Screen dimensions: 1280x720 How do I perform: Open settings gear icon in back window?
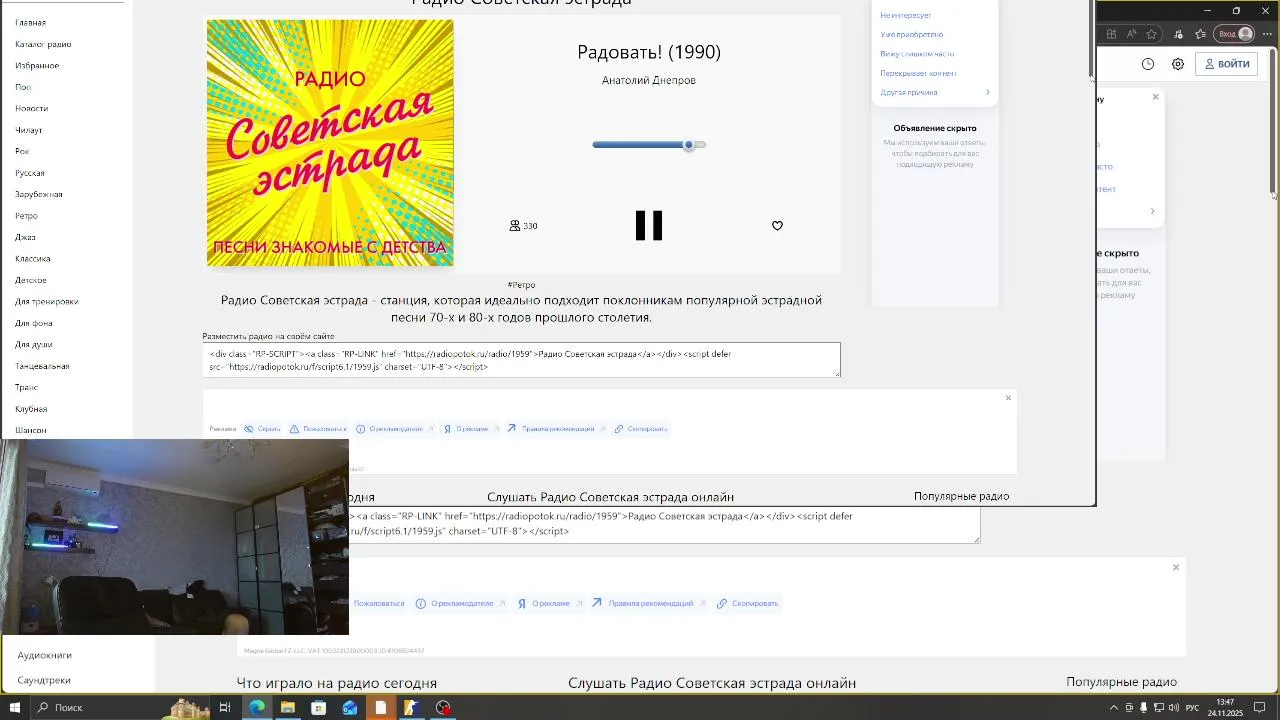coord(1178,64)
